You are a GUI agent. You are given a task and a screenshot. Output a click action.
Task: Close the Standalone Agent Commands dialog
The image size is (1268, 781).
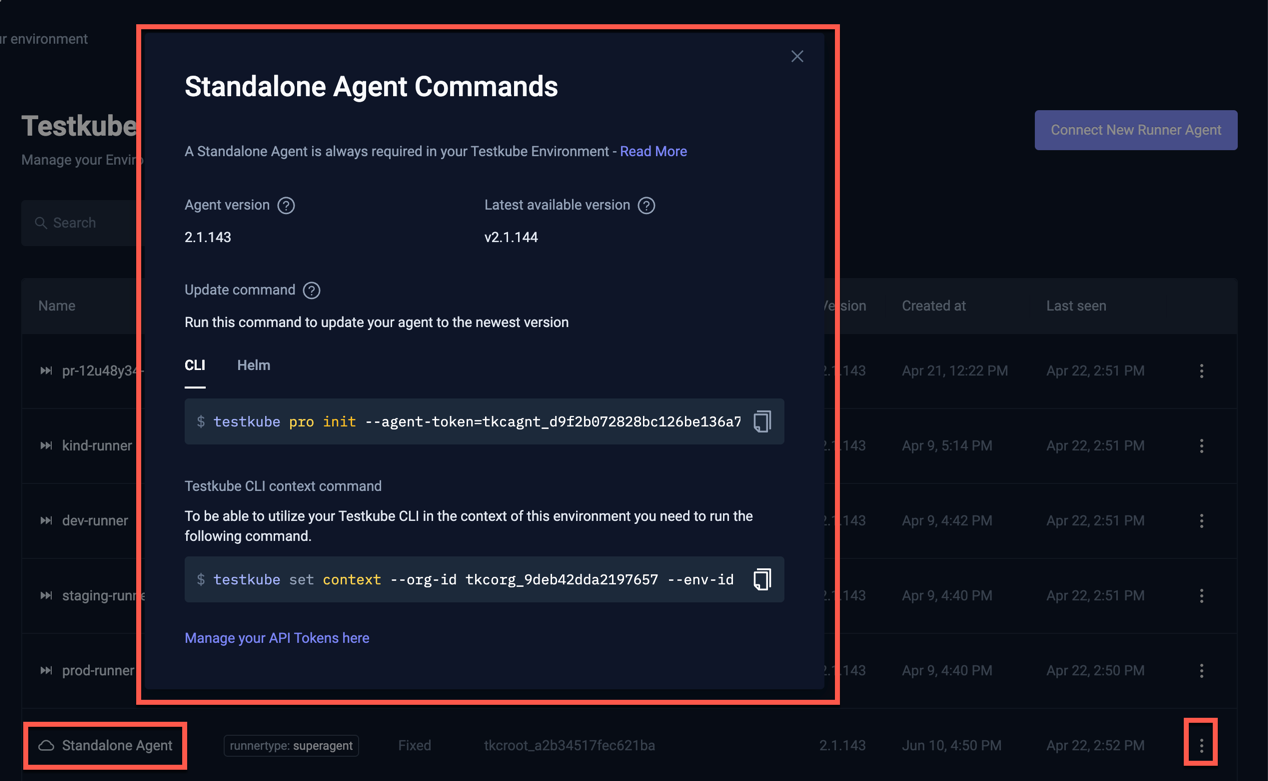[797, 56]
